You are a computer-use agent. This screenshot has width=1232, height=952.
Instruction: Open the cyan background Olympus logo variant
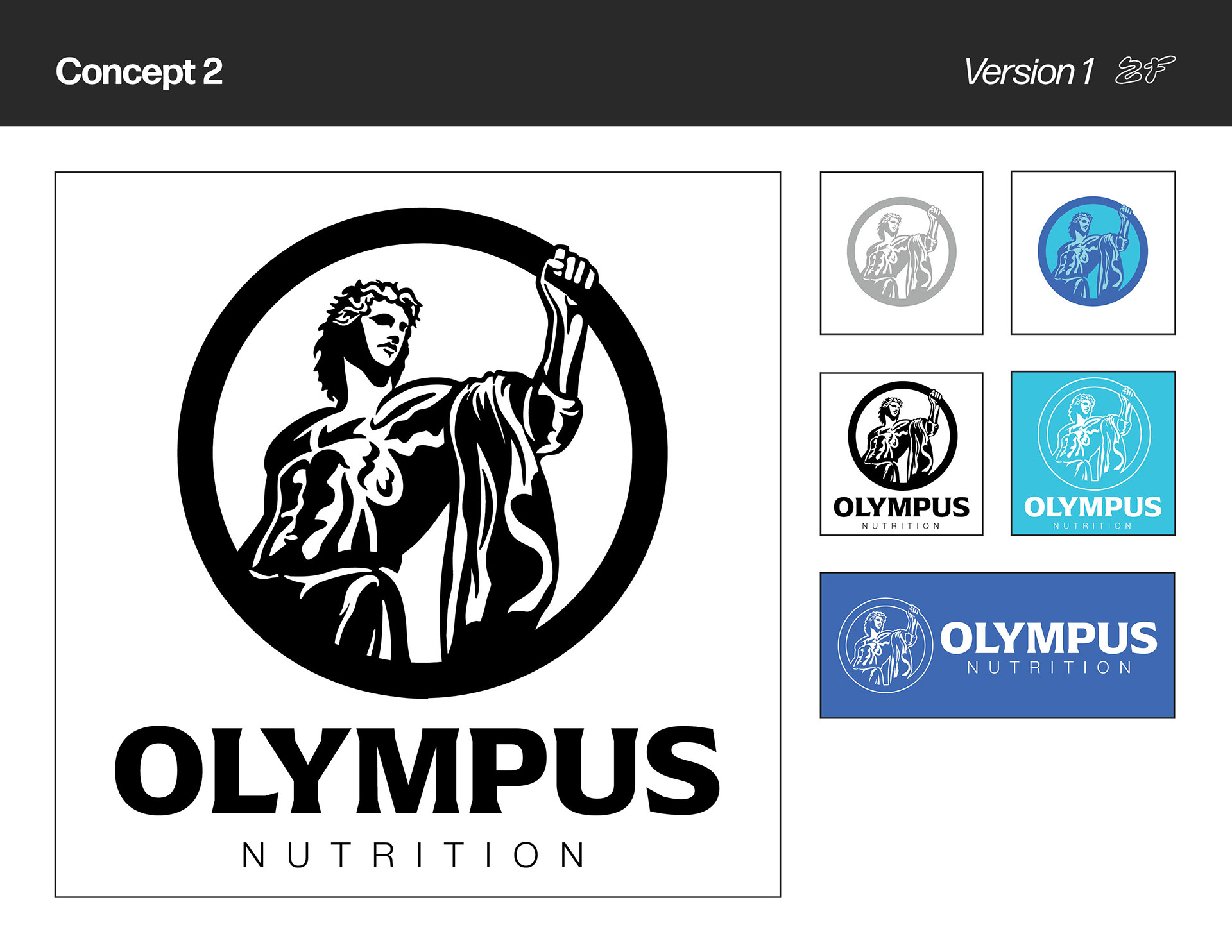(1093, 454)
